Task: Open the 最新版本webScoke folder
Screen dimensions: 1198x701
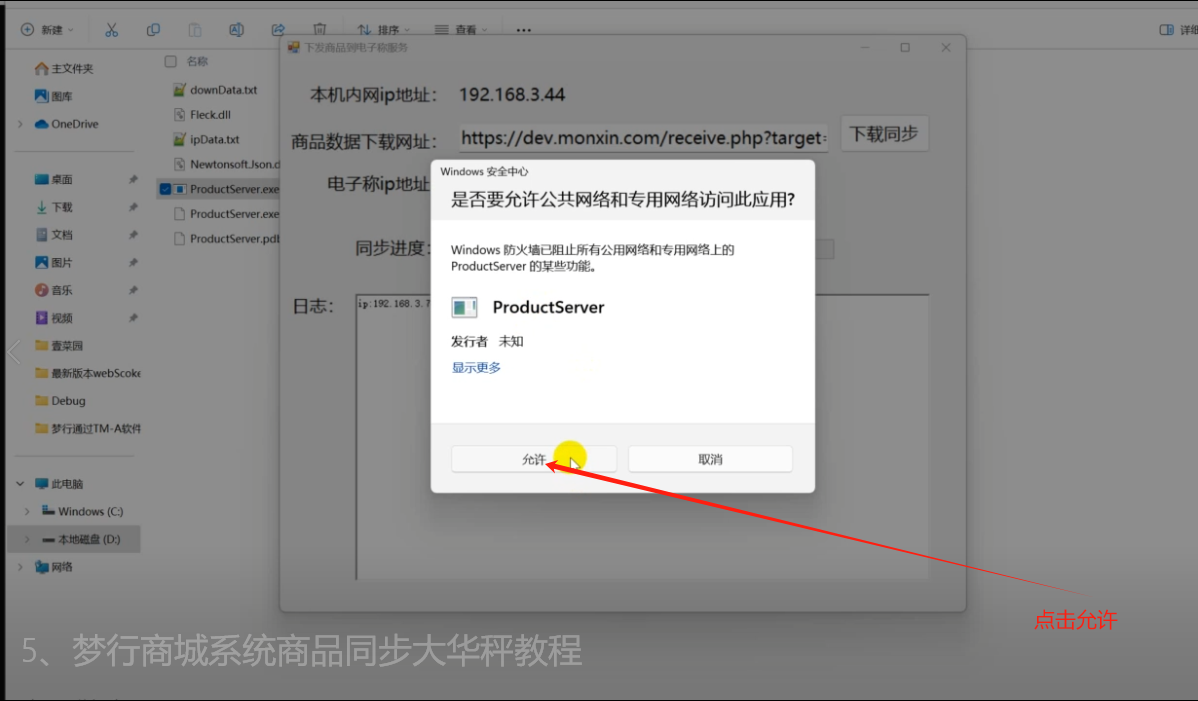Action: pyautogui.click(x=87, y=373)
